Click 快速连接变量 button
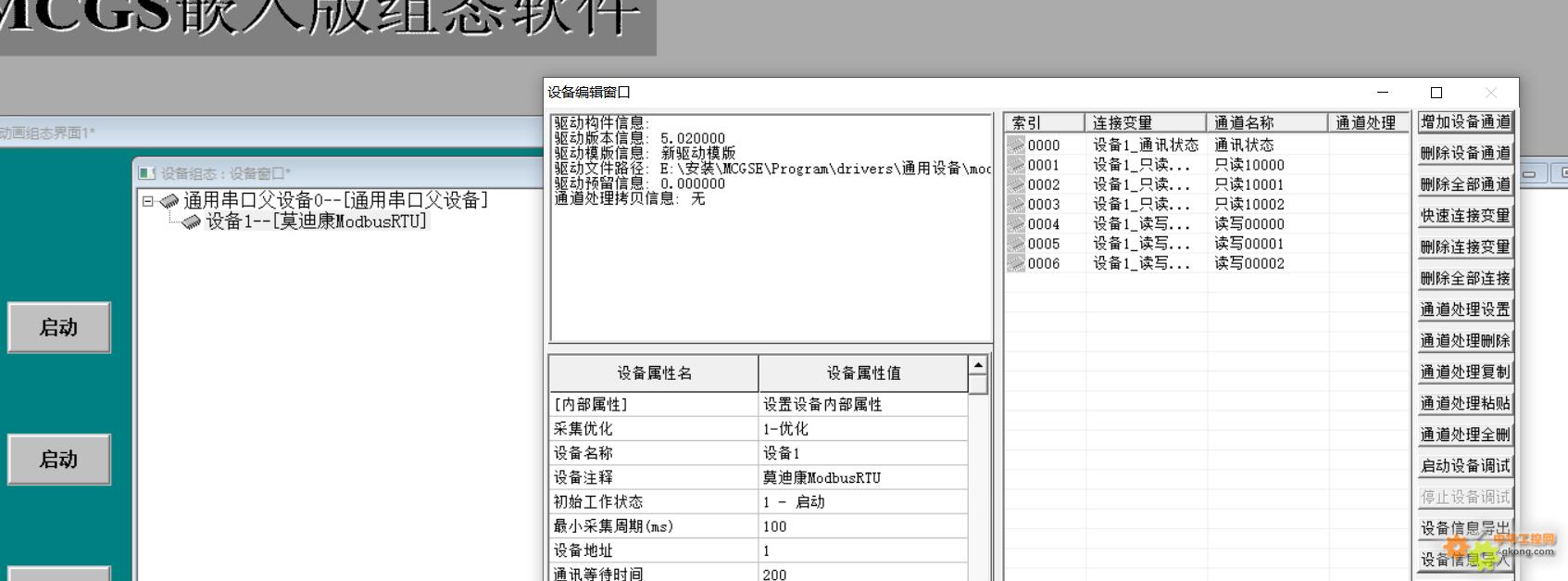 pos(1465,216)
